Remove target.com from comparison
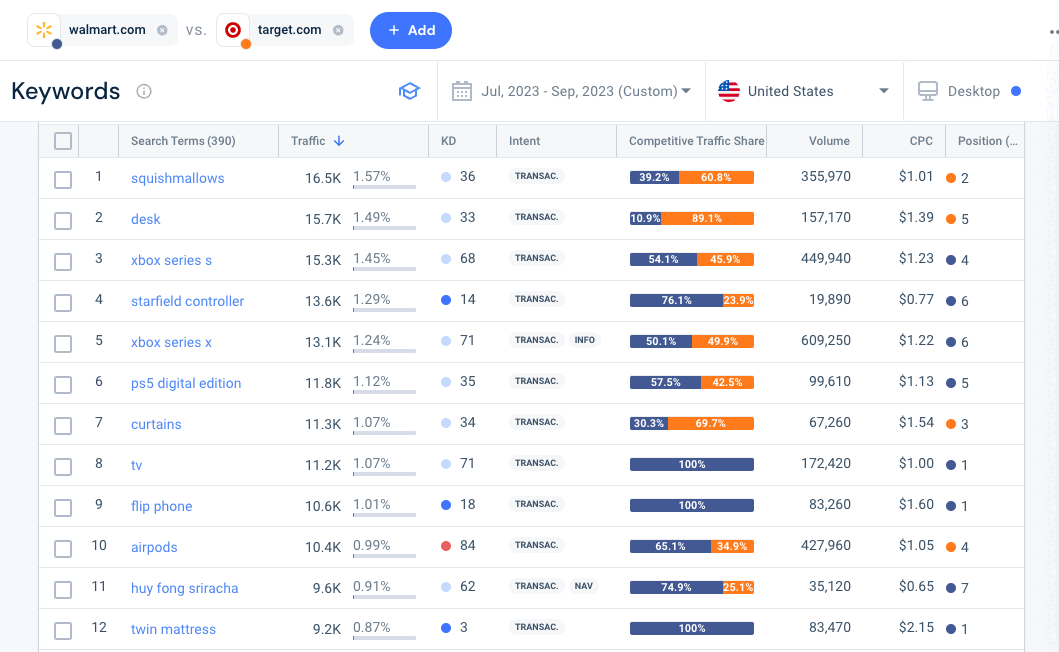This screenshot has width=1059, height=652. pos(338,30)
